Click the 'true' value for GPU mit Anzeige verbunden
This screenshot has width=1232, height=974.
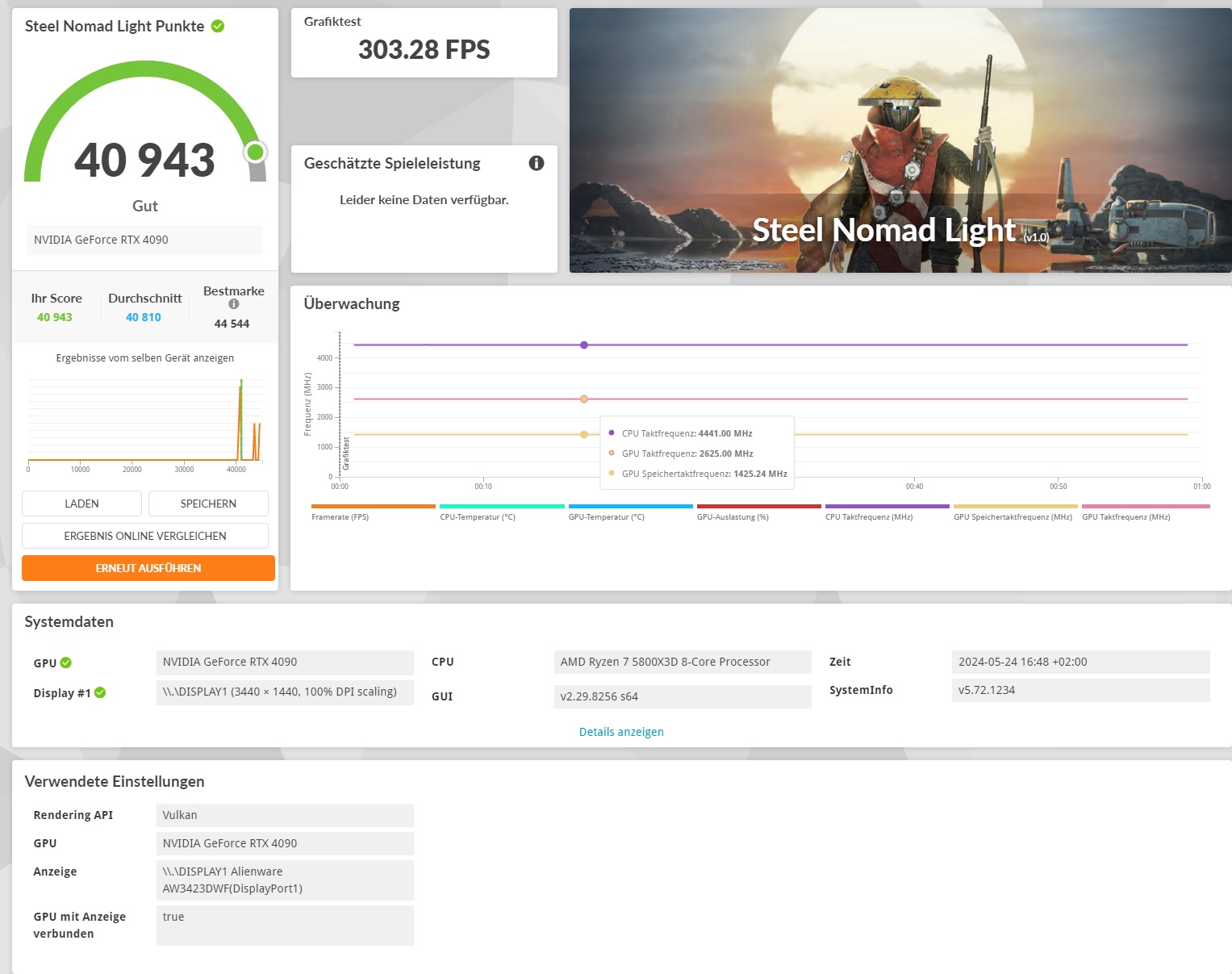[285, 926]
